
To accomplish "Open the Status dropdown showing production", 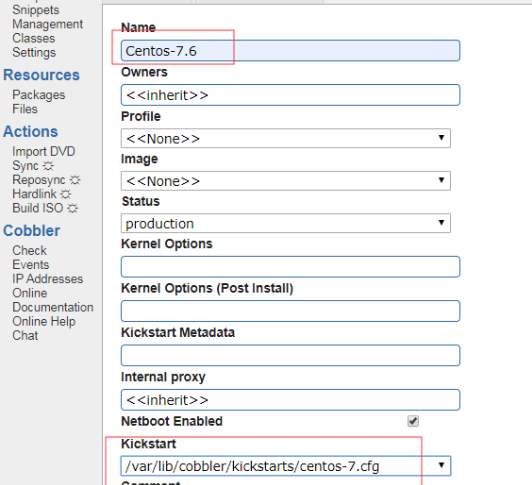I will tap(286, 223).
